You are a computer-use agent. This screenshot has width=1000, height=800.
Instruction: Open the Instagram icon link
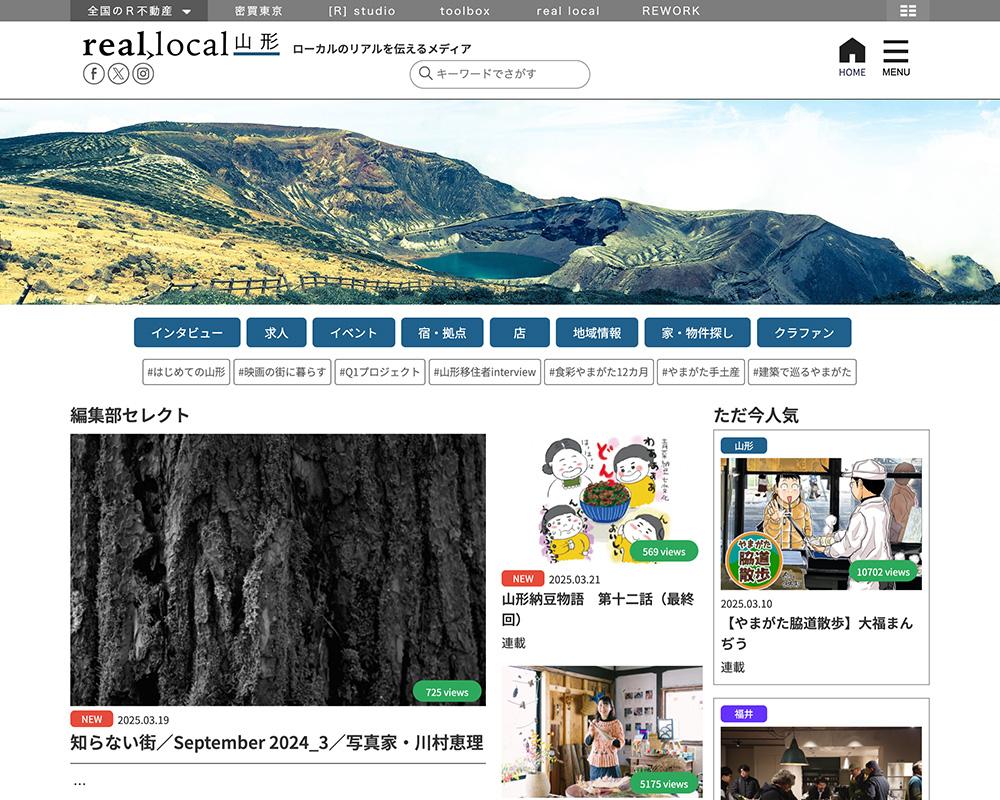coord(143,74)
